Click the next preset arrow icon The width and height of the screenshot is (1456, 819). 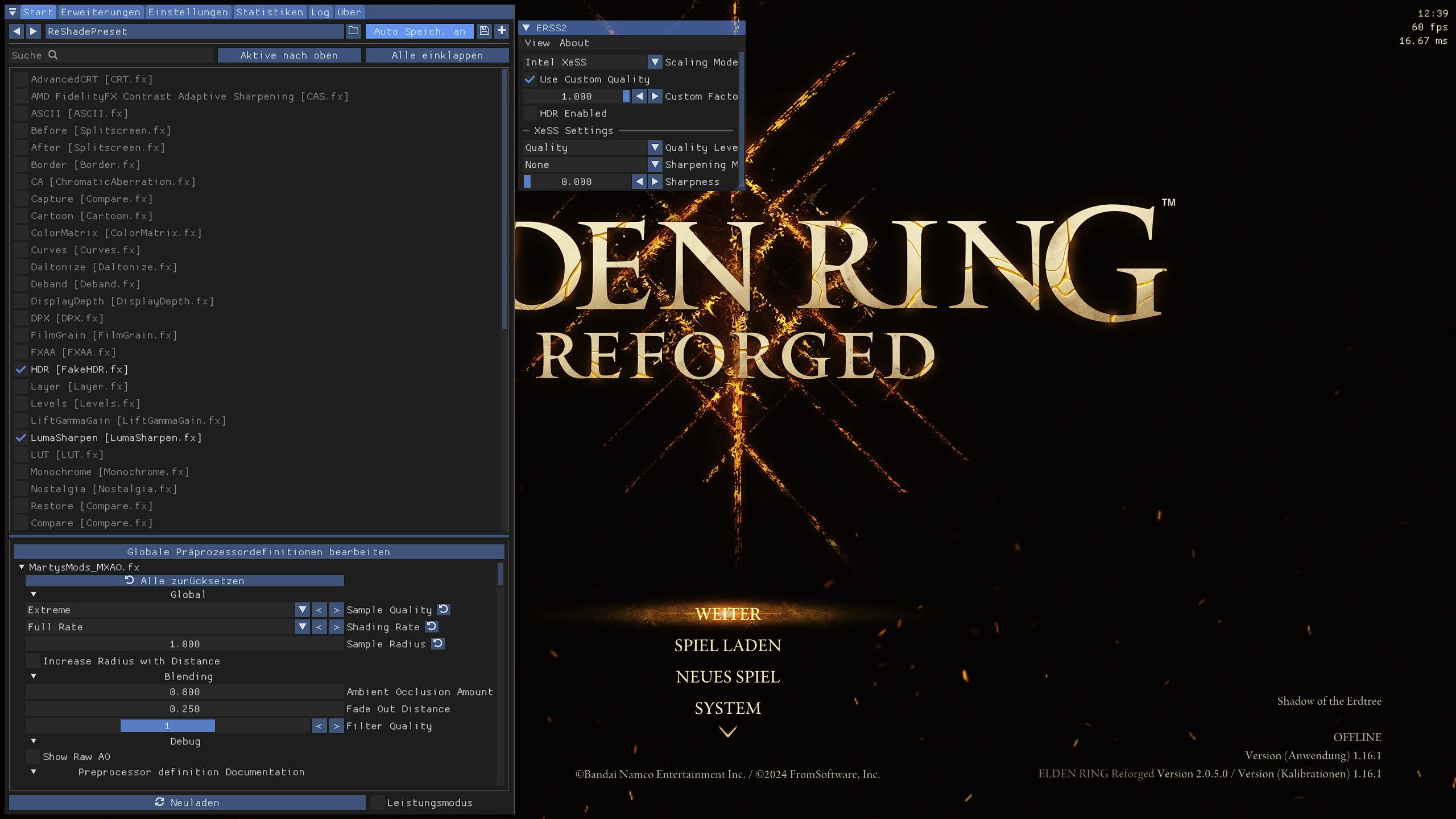[x=34, y=31]
